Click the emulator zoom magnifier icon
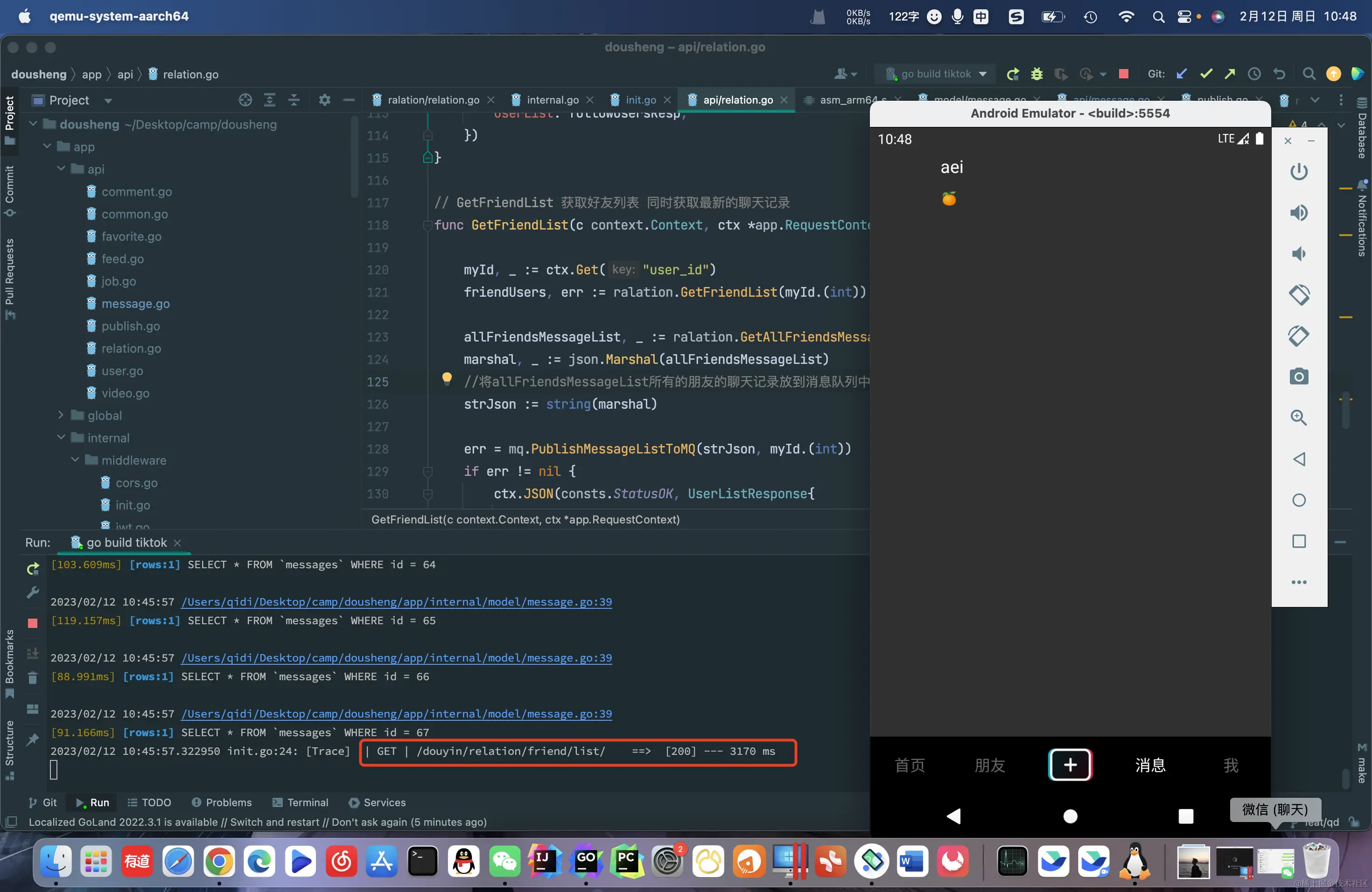The image size is (1372, 892). [1298, 418]
